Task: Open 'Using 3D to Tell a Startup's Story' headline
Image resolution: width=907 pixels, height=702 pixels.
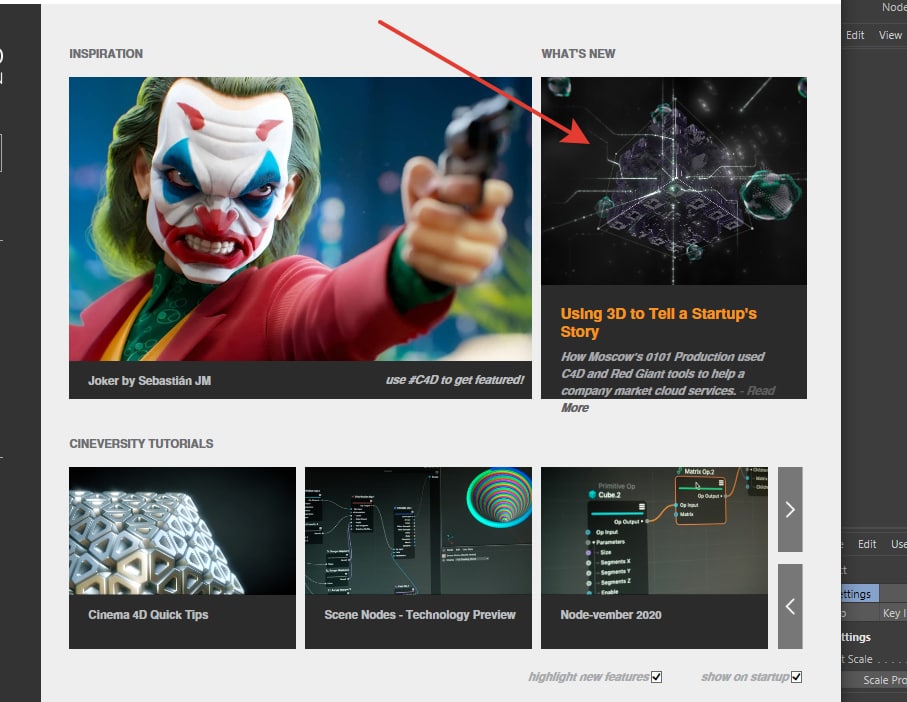Action: pyautogui.click(x=658, y=322)
